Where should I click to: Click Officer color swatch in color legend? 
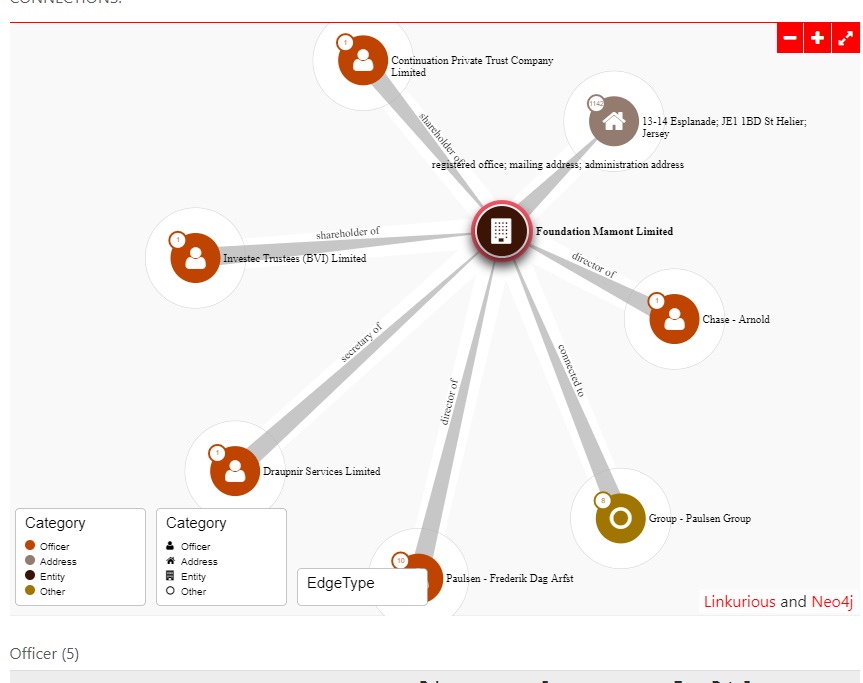click(30, 545)
